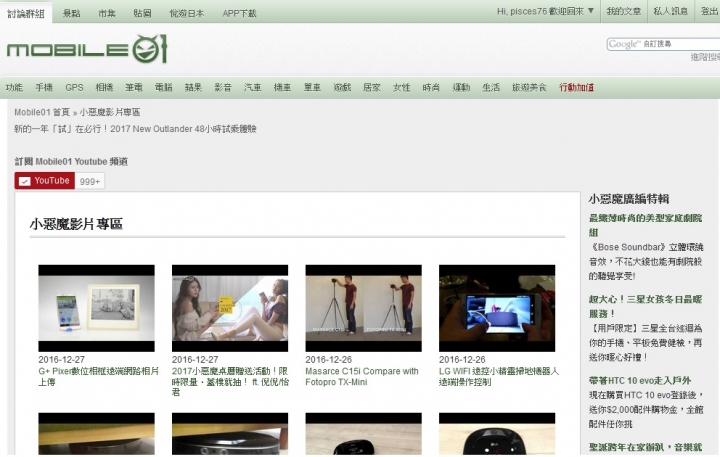
Task: Select GPS in the category bar
Action: 74,87
